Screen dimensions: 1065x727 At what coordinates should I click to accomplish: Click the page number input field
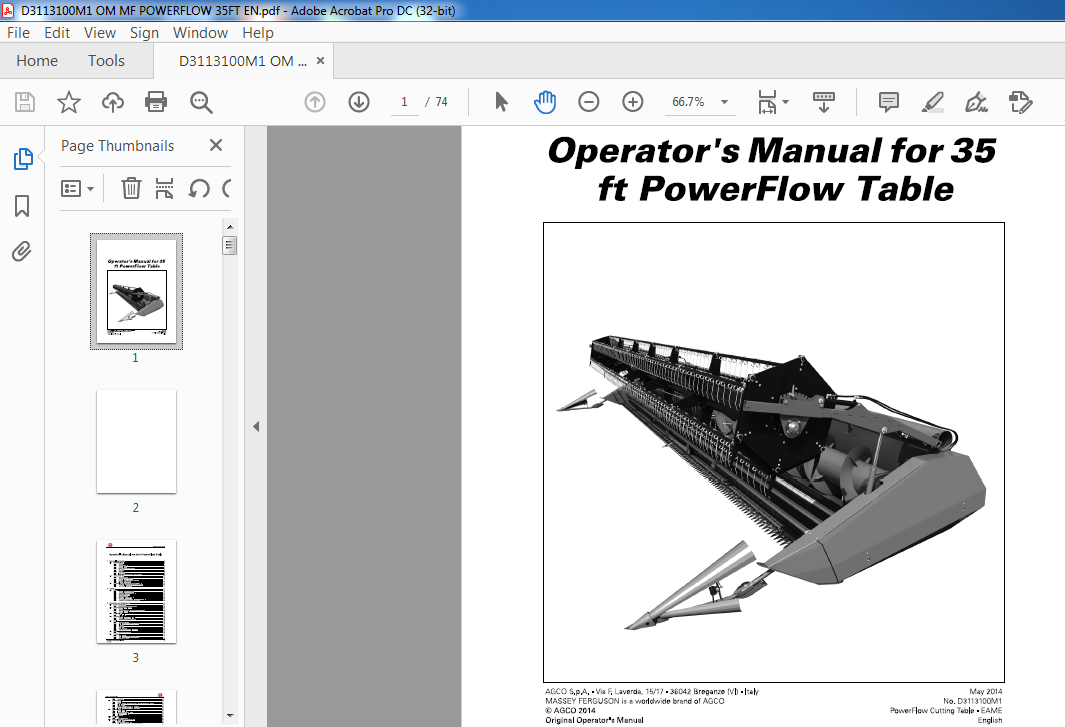(405, 102)
